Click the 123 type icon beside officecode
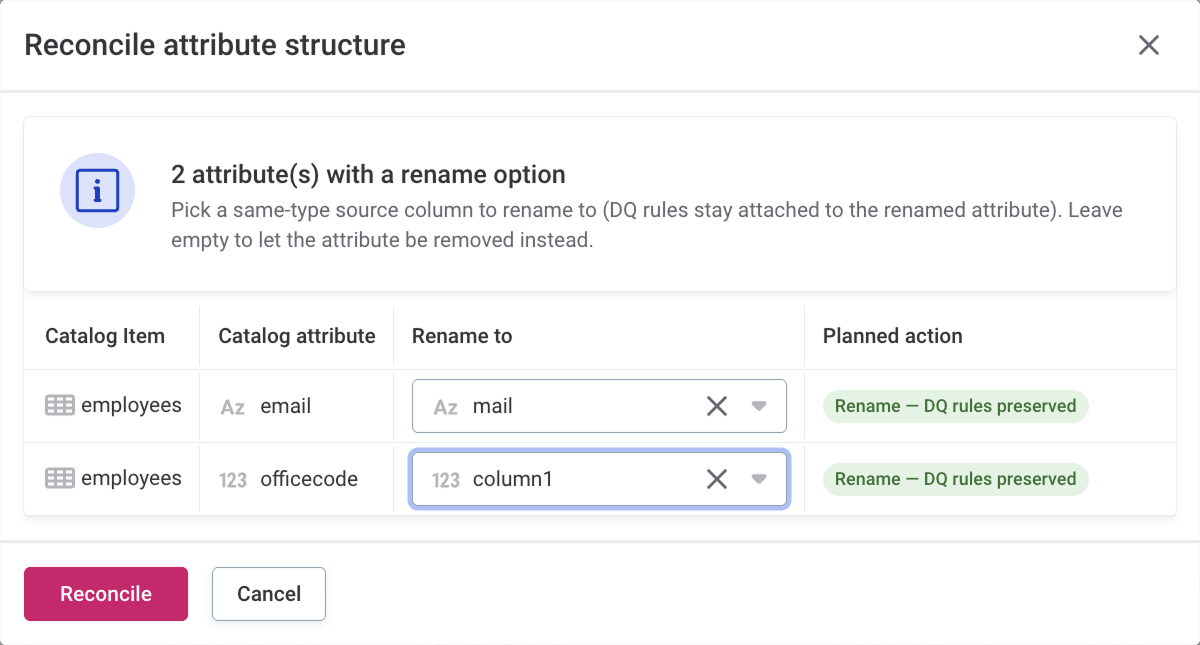Screen dimensions: 1200x645 pos(233,480)
